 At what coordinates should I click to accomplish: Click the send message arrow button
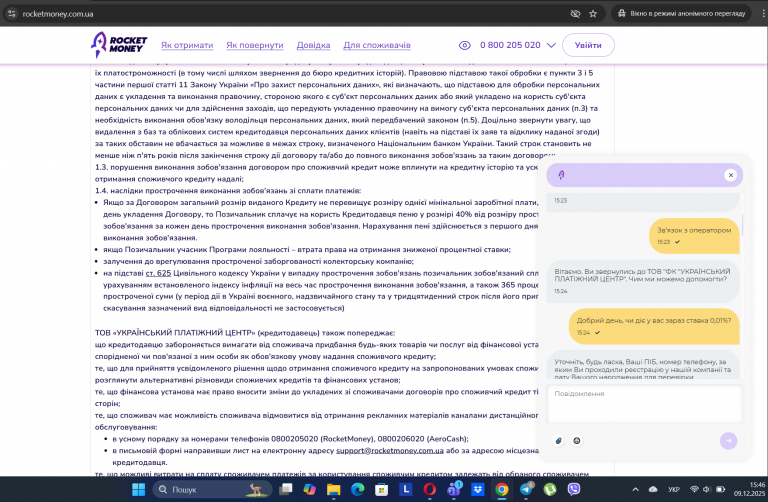point(728,441)
